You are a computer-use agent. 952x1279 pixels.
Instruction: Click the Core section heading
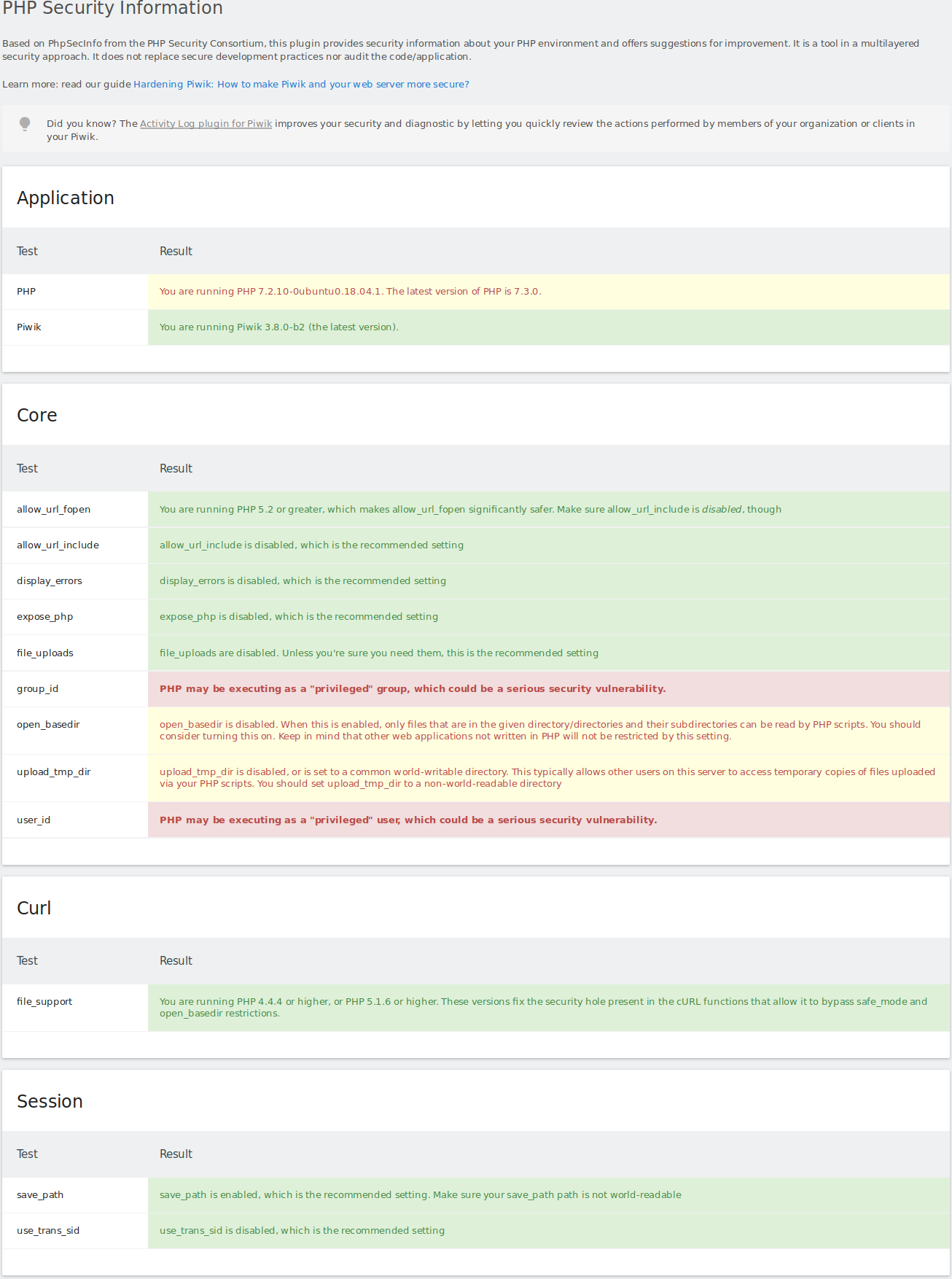pyautogui.click(x=37, y=416)
